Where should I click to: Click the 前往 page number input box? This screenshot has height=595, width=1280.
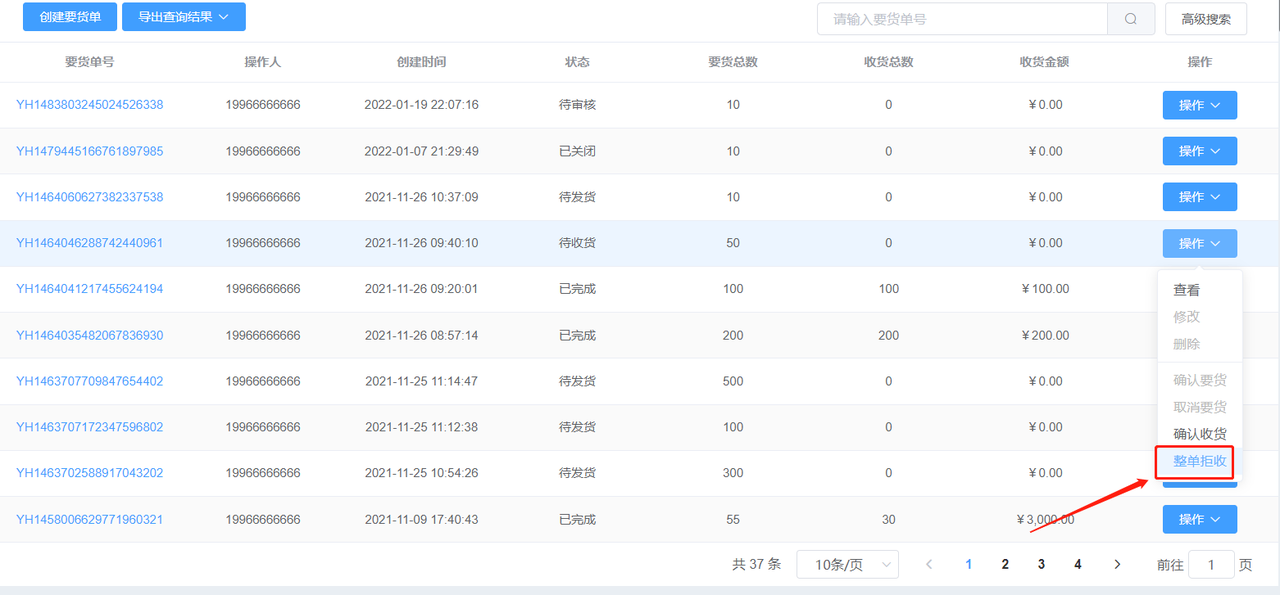pos(1213,565)
